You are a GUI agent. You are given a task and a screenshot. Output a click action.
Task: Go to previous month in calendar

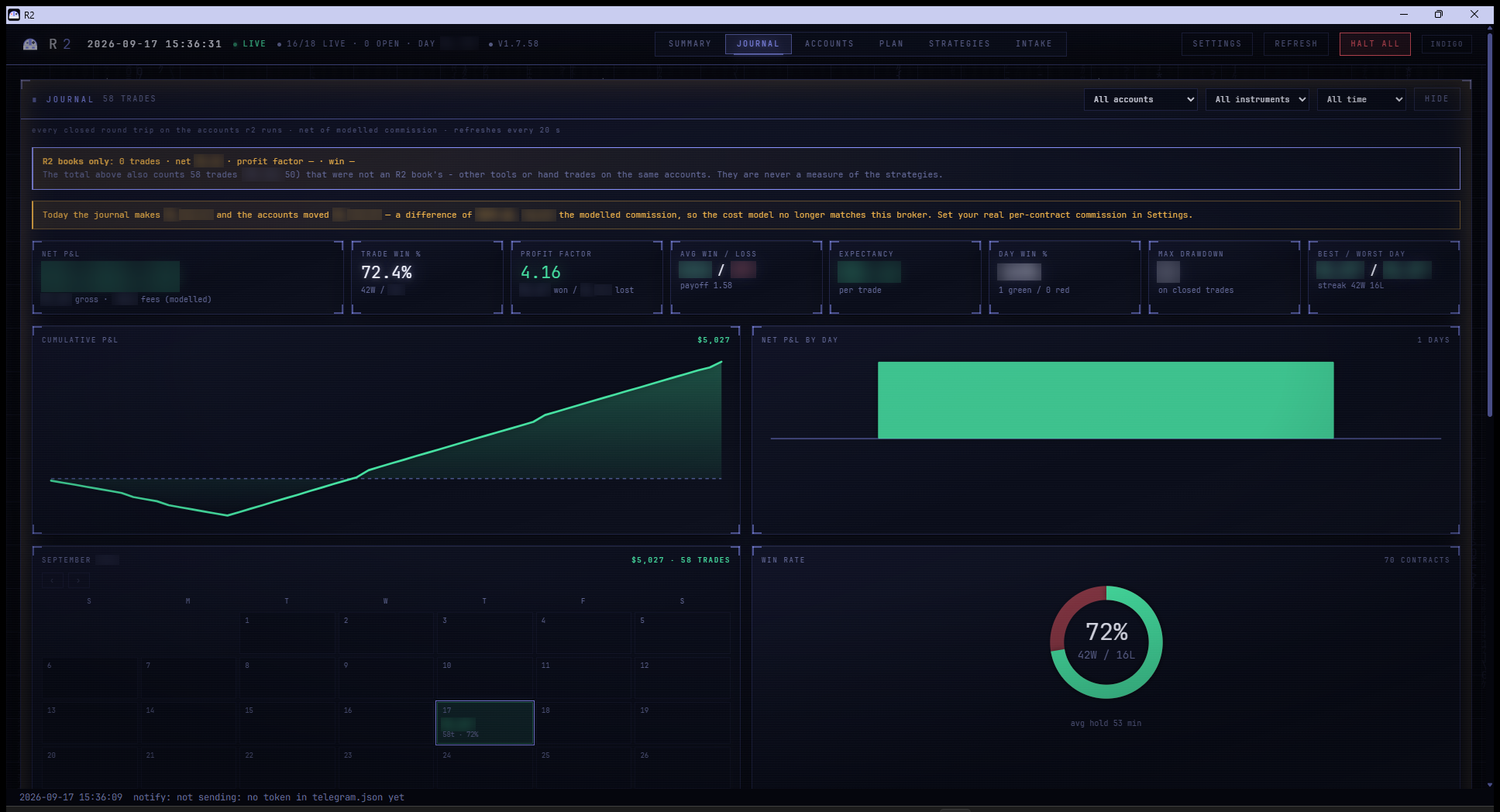click(53, 580)
